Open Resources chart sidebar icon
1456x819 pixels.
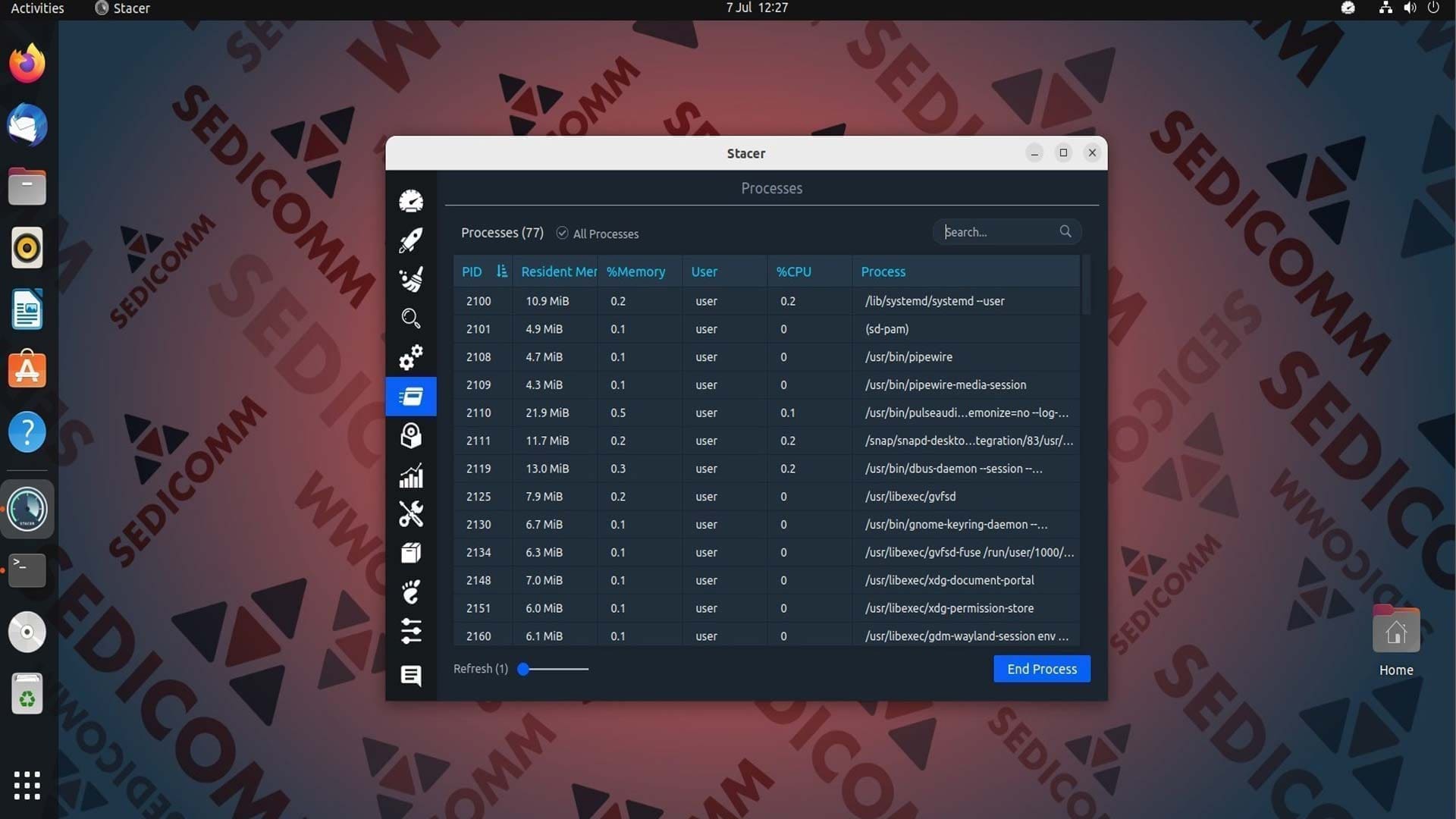coord(411,475)
